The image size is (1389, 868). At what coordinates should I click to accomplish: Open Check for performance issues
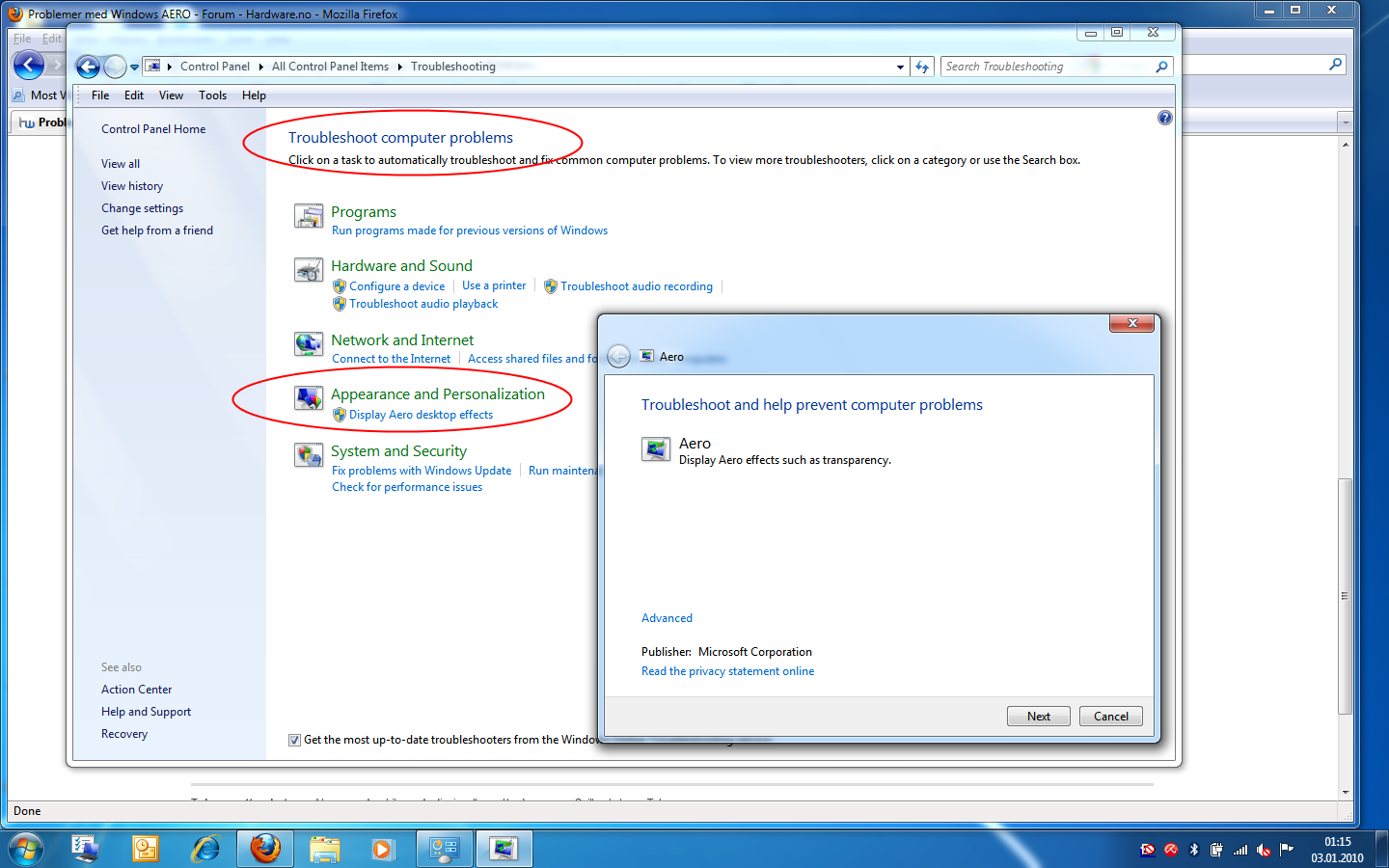(x=407, y=487)
